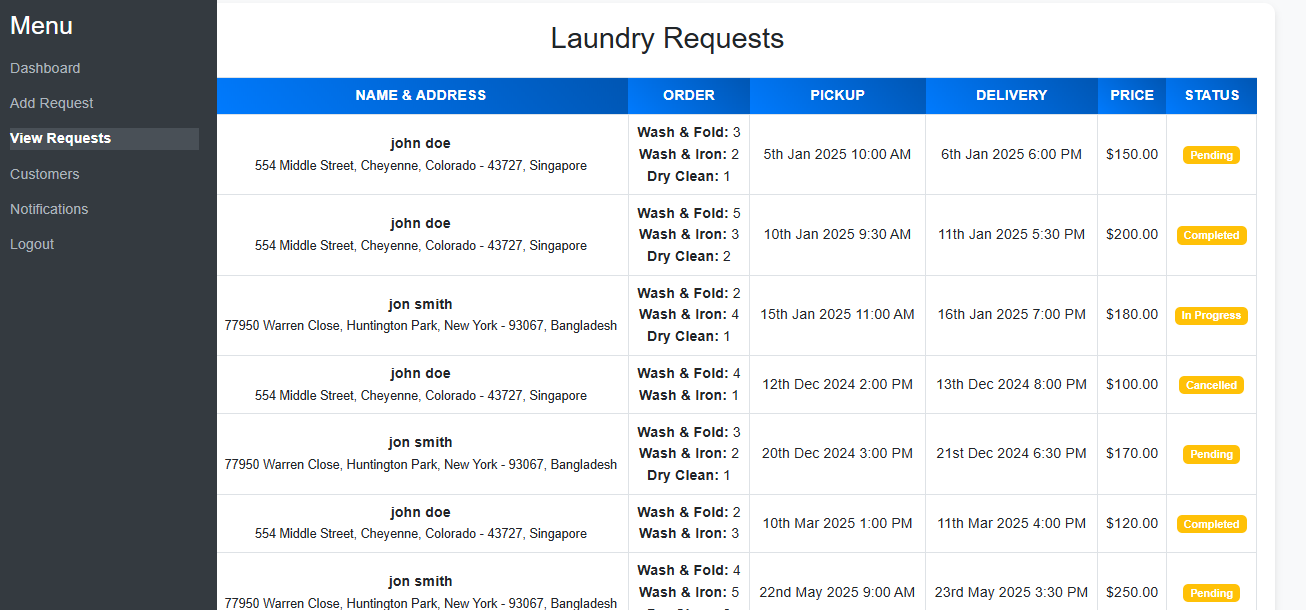Image resolution: width=1306 pixels, height=610 pixels.
Task: Click Completed badge on $200.00 request
Action: (1212, 235)
